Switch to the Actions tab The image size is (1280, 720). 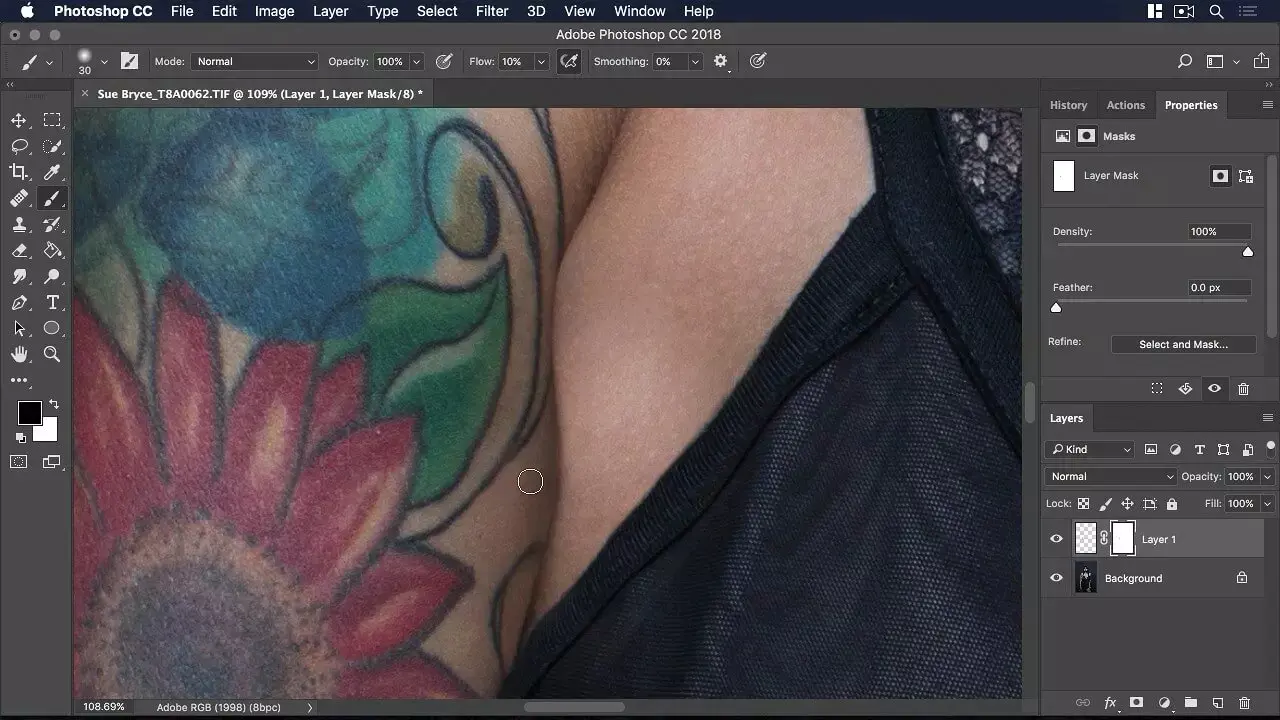click(1125, 105)
